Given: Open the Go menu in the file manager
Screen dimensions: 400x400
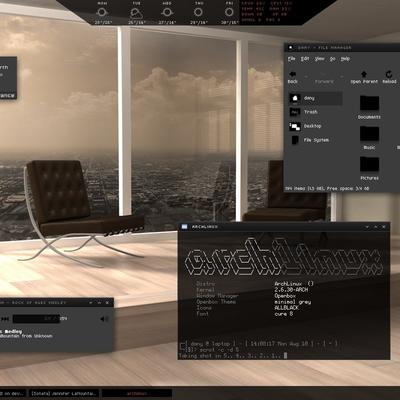Looking at the screenshot, I should coord(333,59).
